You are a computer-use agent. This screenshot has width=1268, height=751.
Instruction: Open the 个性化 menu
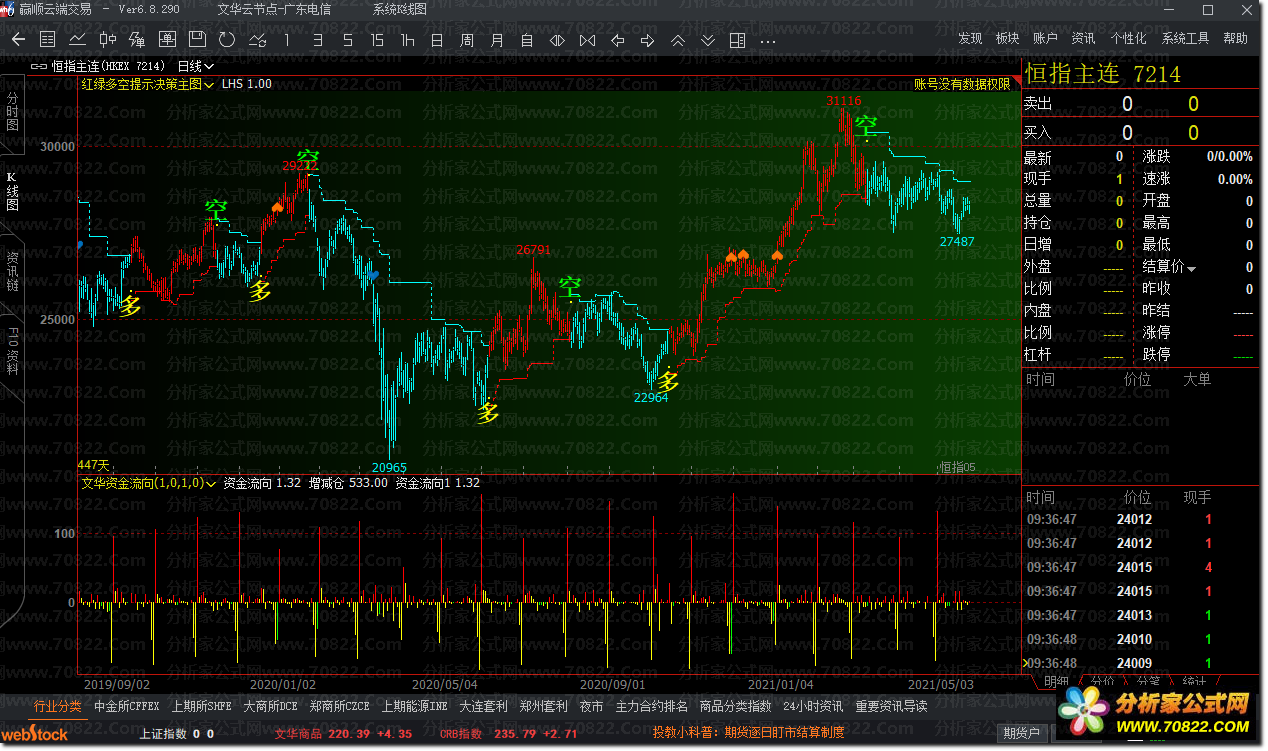1128,38
